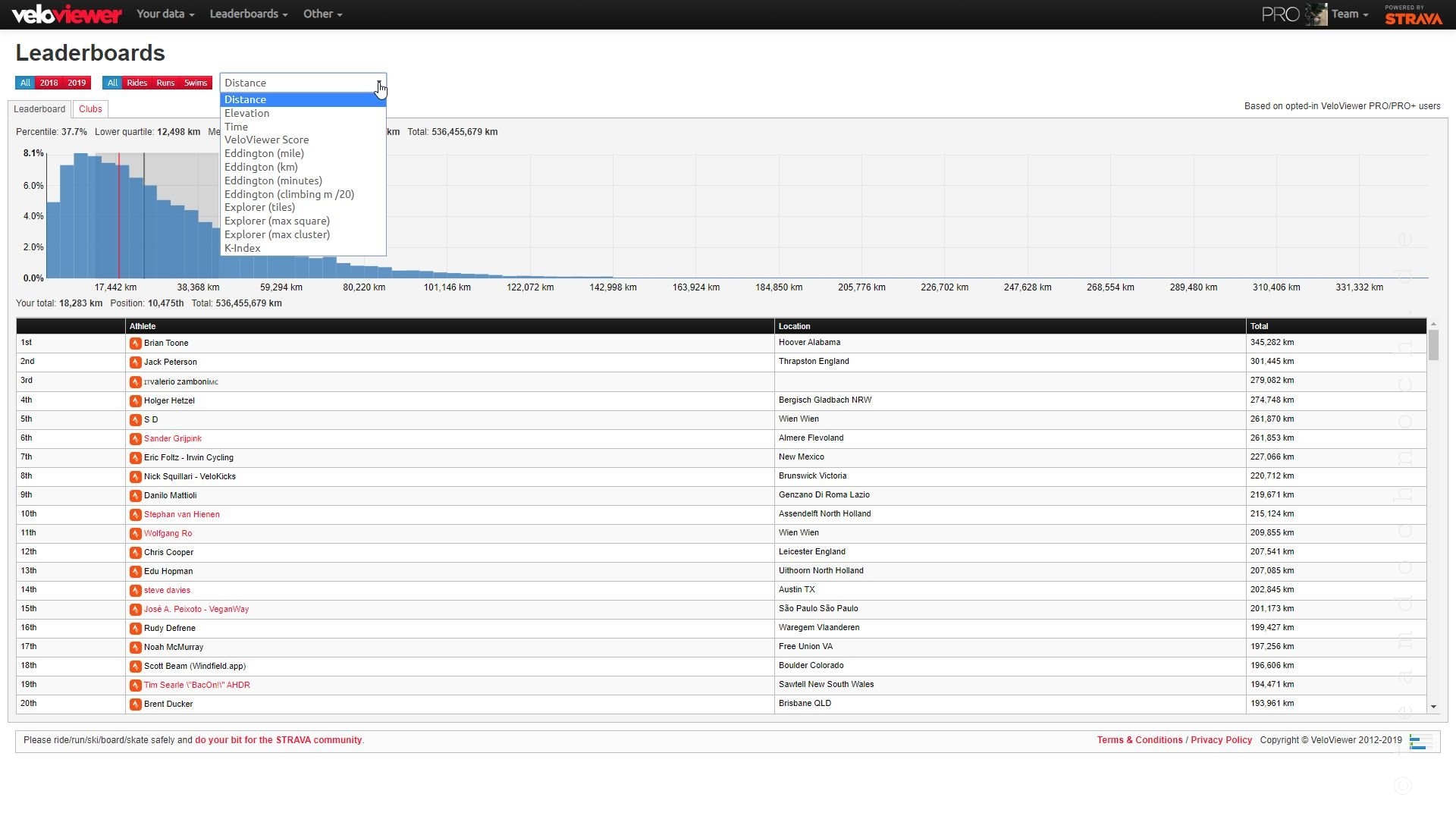The width and height of the screenshot is (1456, 819).
Task: Click the chart icon in the footer
Action: (1420, 742)
